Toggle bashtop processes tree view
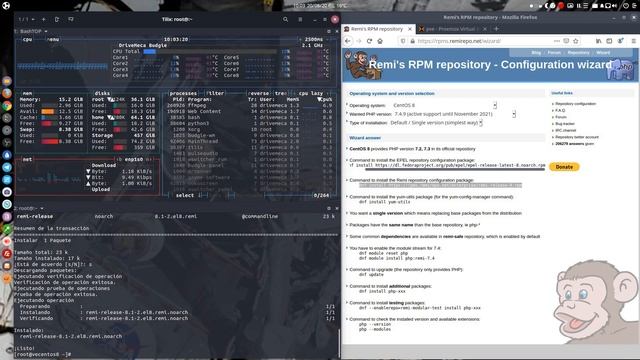640x360 pixels. click(x=280, y=93)
